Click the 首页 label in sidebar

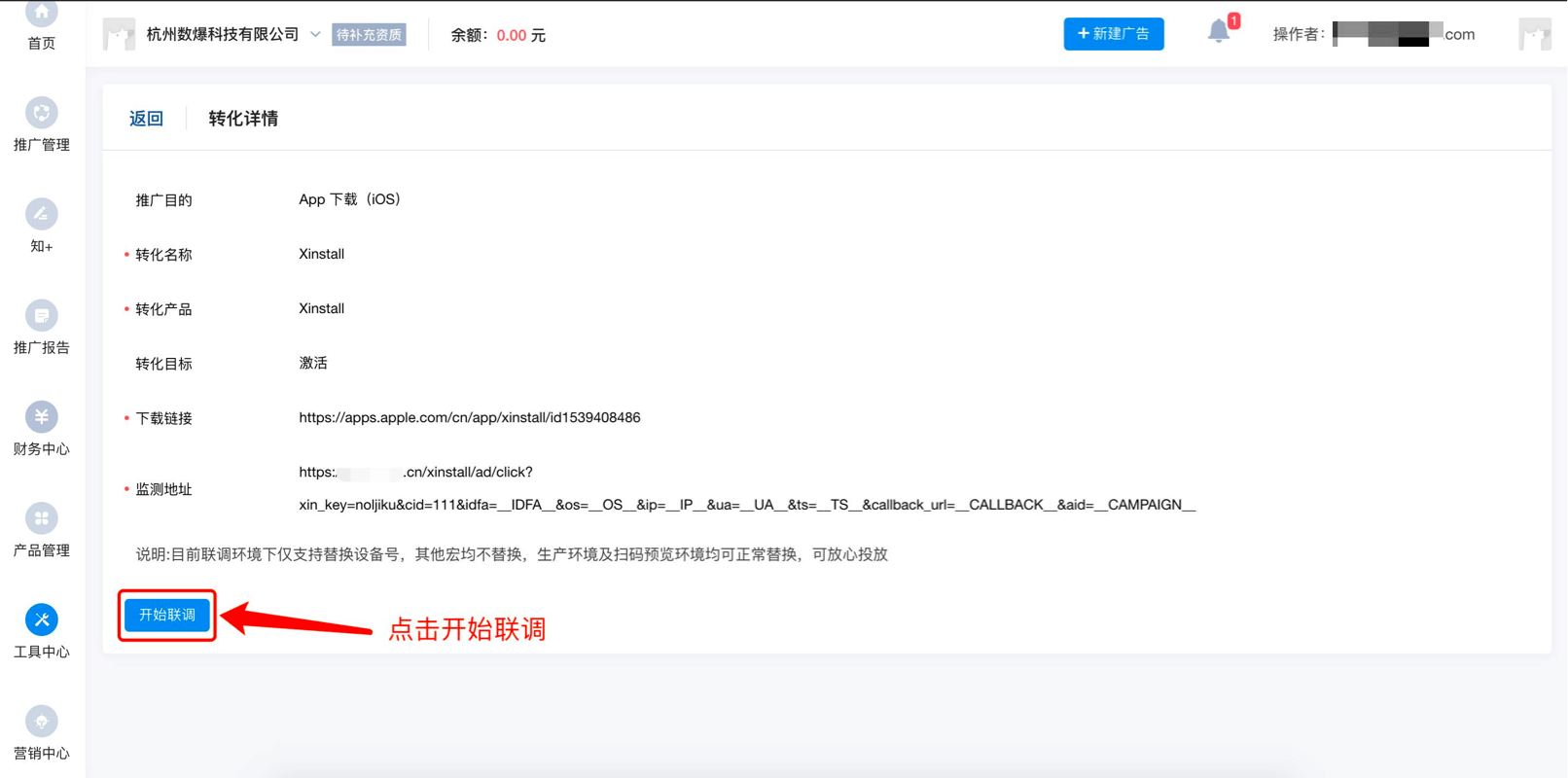(41, 44)
